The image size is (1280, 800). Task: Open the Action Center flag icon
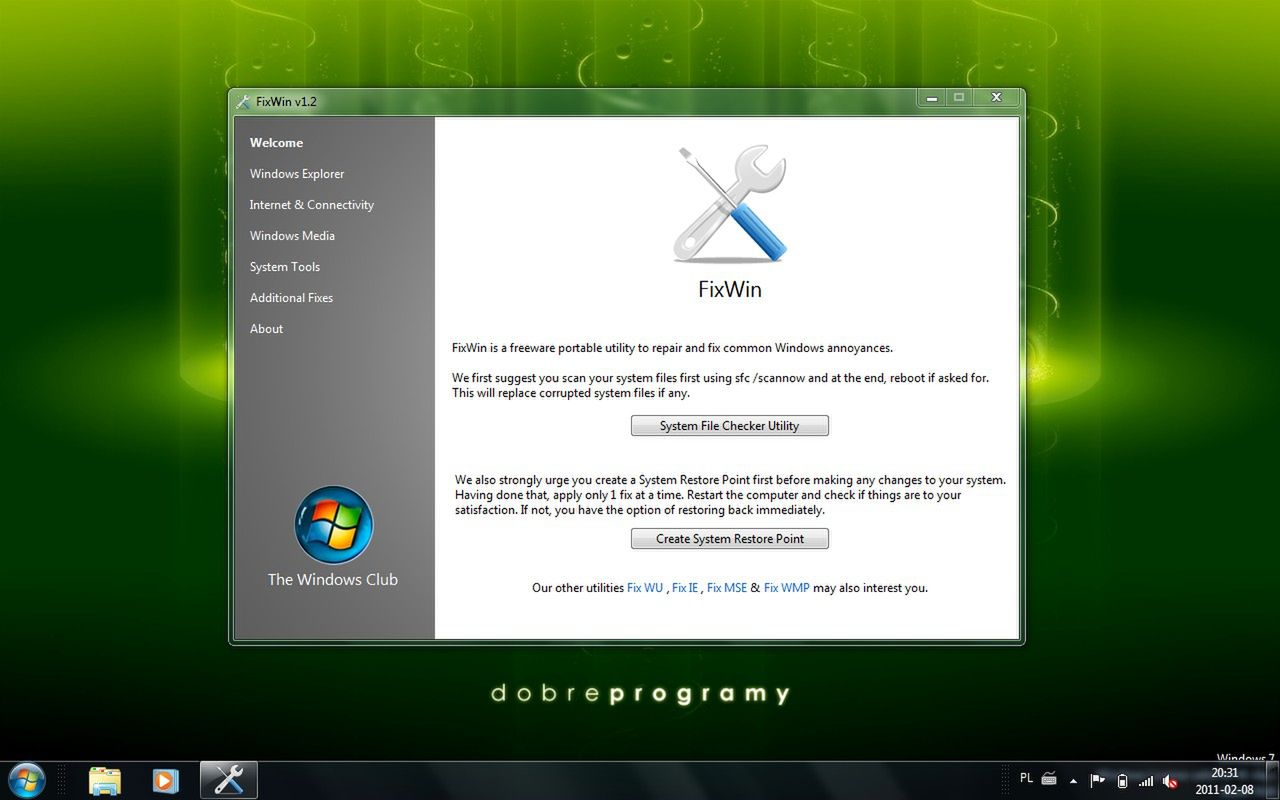pos(1097,781)
